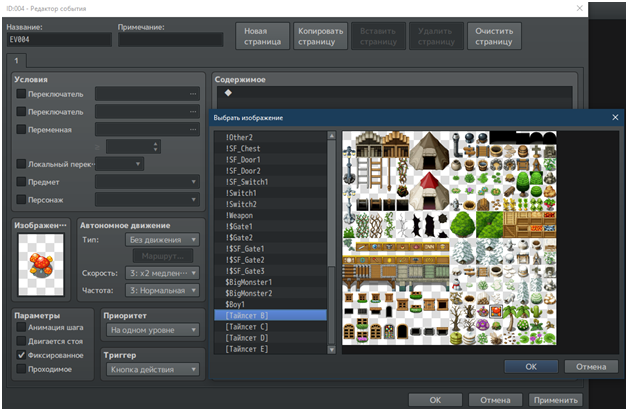The height and width of the screenshot is (411, 628).
Task: Click Копировать страницу button
Action: coord(320,36)
